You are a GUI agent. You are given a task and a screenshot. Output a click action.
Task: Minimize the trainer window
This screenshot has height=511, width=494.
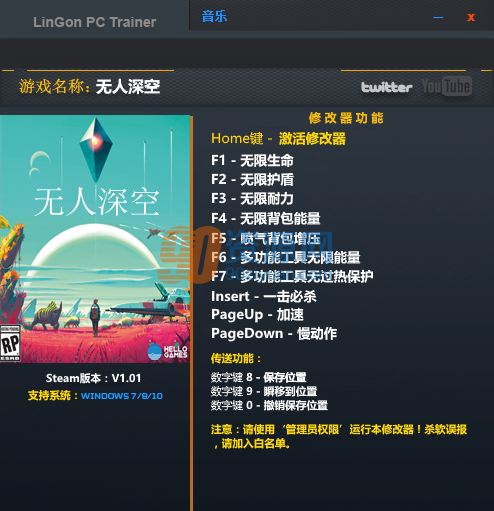pyautogui.click(x=438, y=17)
